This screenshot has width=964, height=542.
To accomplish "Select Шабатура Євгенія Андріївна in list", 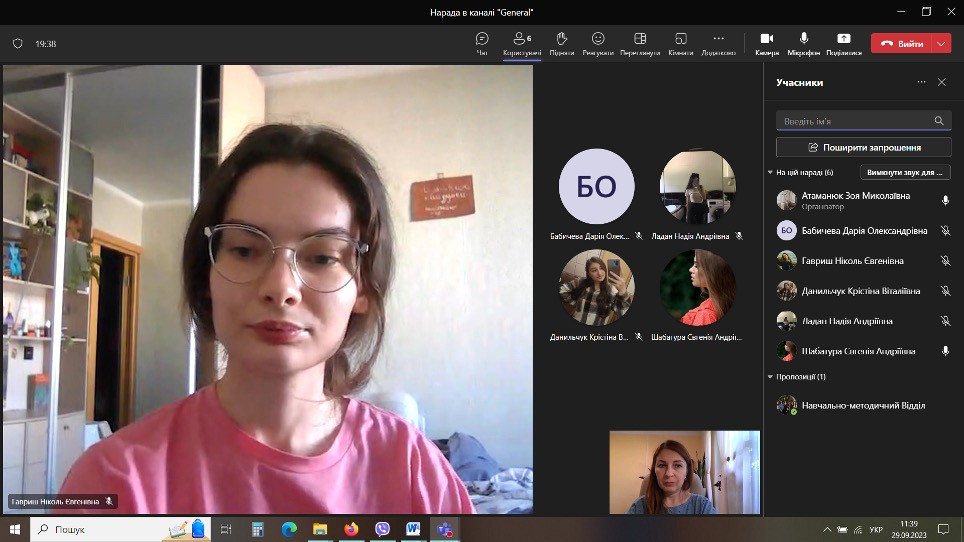I will point(863,351).
